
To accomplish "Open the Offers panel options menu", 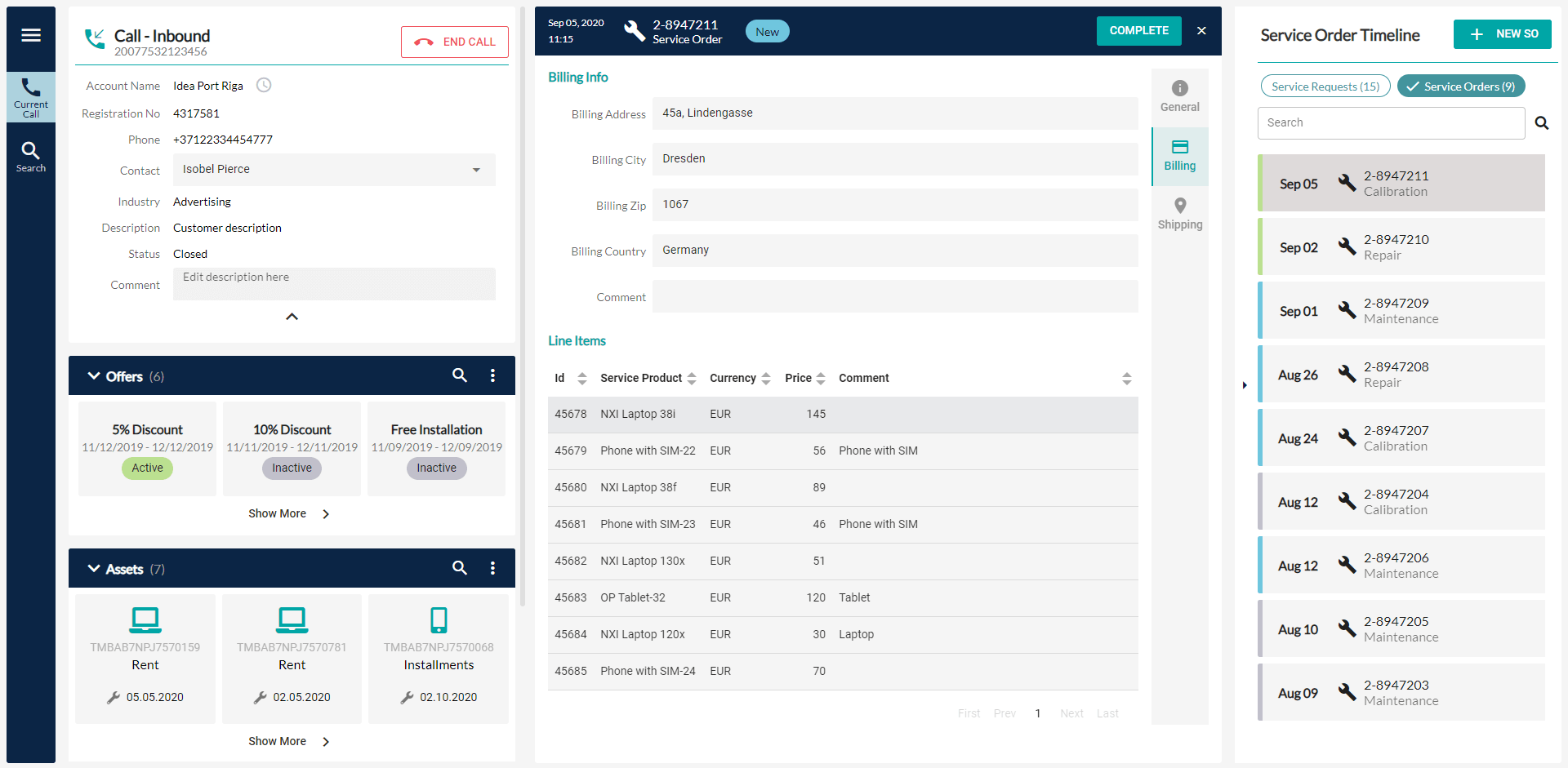I will pyautogui.click(x=492, y=375).
